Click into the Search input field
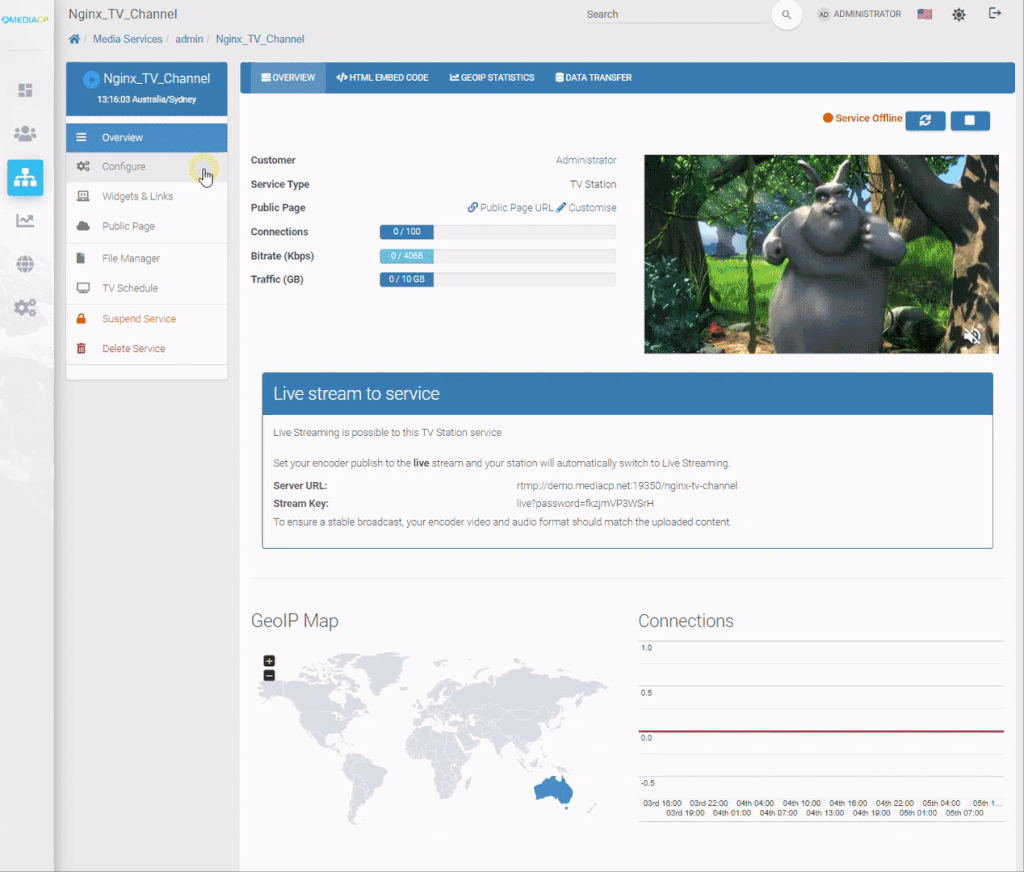Image resolution: width=1024 pixels, height=872 pixels. click(677, 14)
